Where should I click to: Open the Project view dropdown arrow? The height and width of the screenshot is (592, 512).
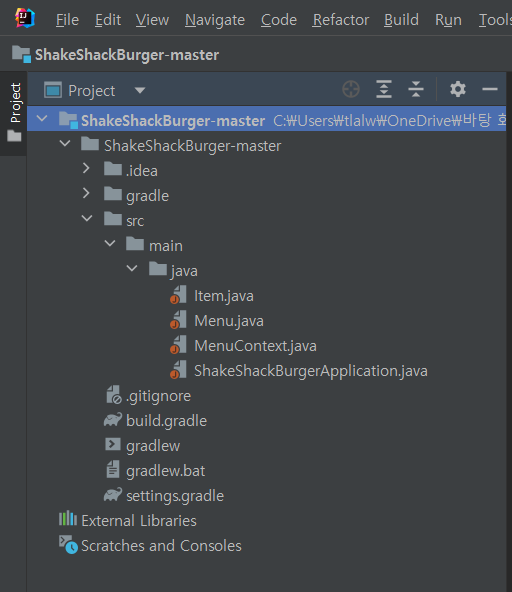pyautogui.click(x=140, y=91)
